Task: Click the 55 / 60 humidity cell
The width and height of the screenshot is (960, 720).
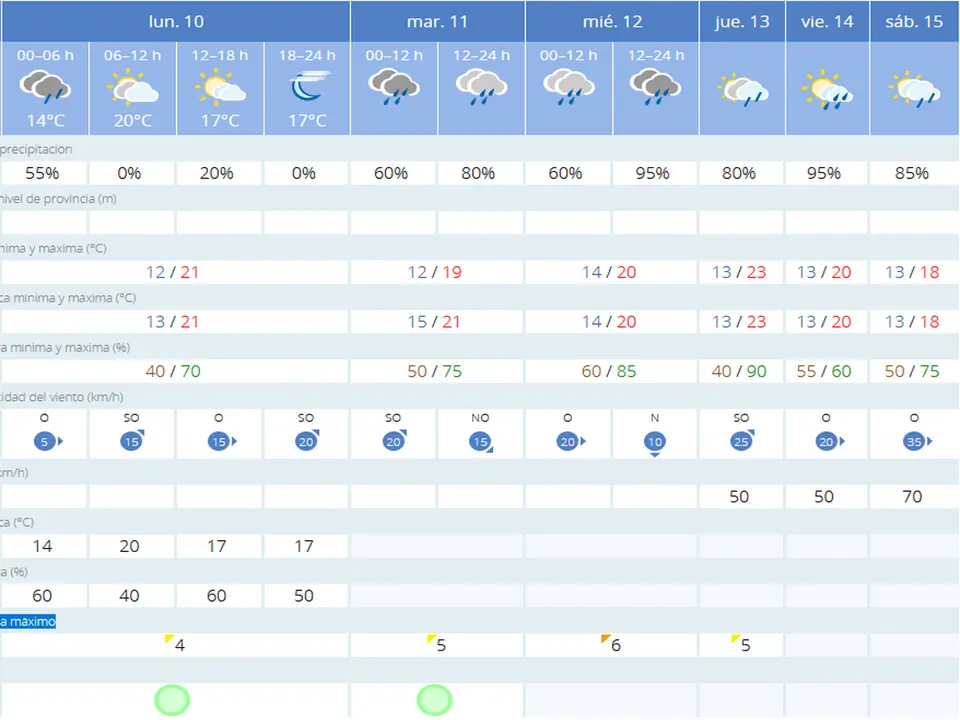Action: 826,372
